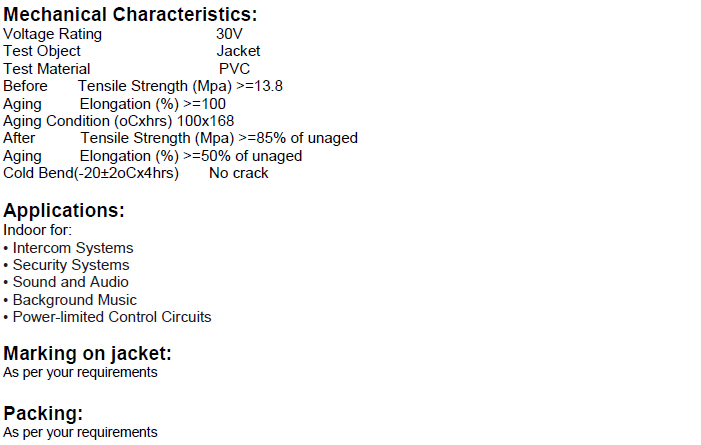Click the Elongation >=100 line
Viewport: 701px width, 445px height.
pyautogui.click(x=152, y=104)
